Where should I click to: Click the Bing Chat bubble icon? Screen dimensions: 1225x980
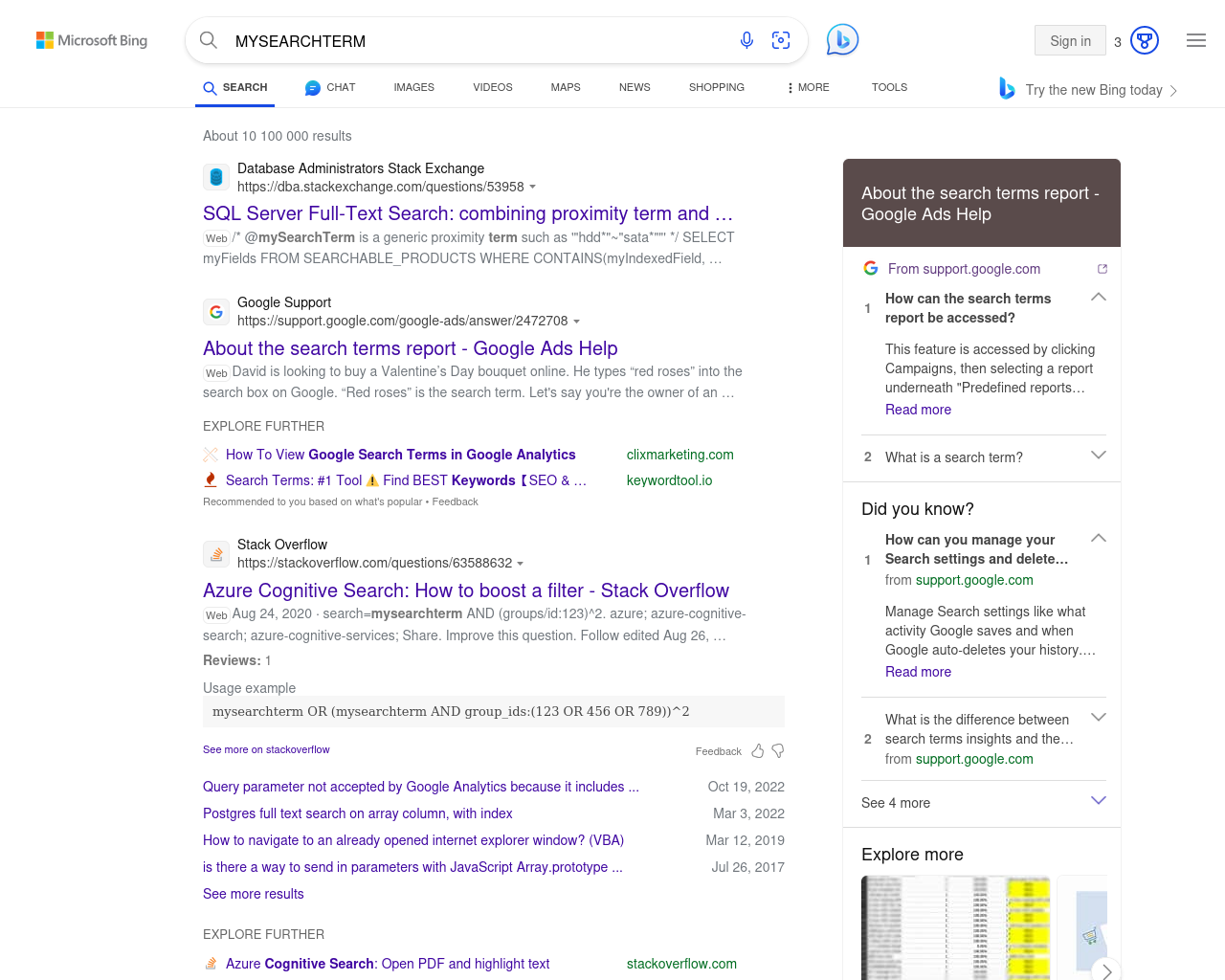[x=842, y=40]
